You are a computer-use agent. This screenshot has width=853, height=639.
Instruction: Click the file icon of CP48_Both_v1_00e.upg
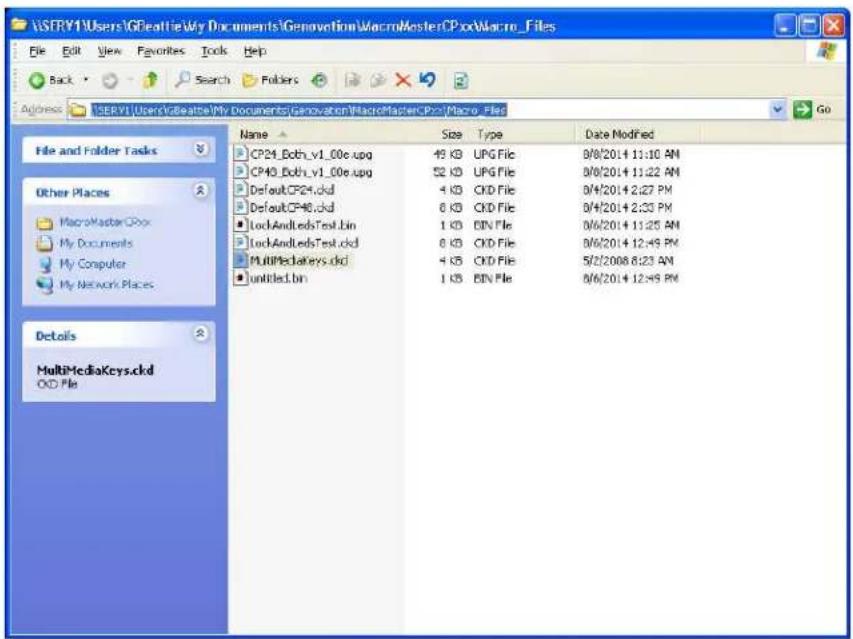(240, 172)
